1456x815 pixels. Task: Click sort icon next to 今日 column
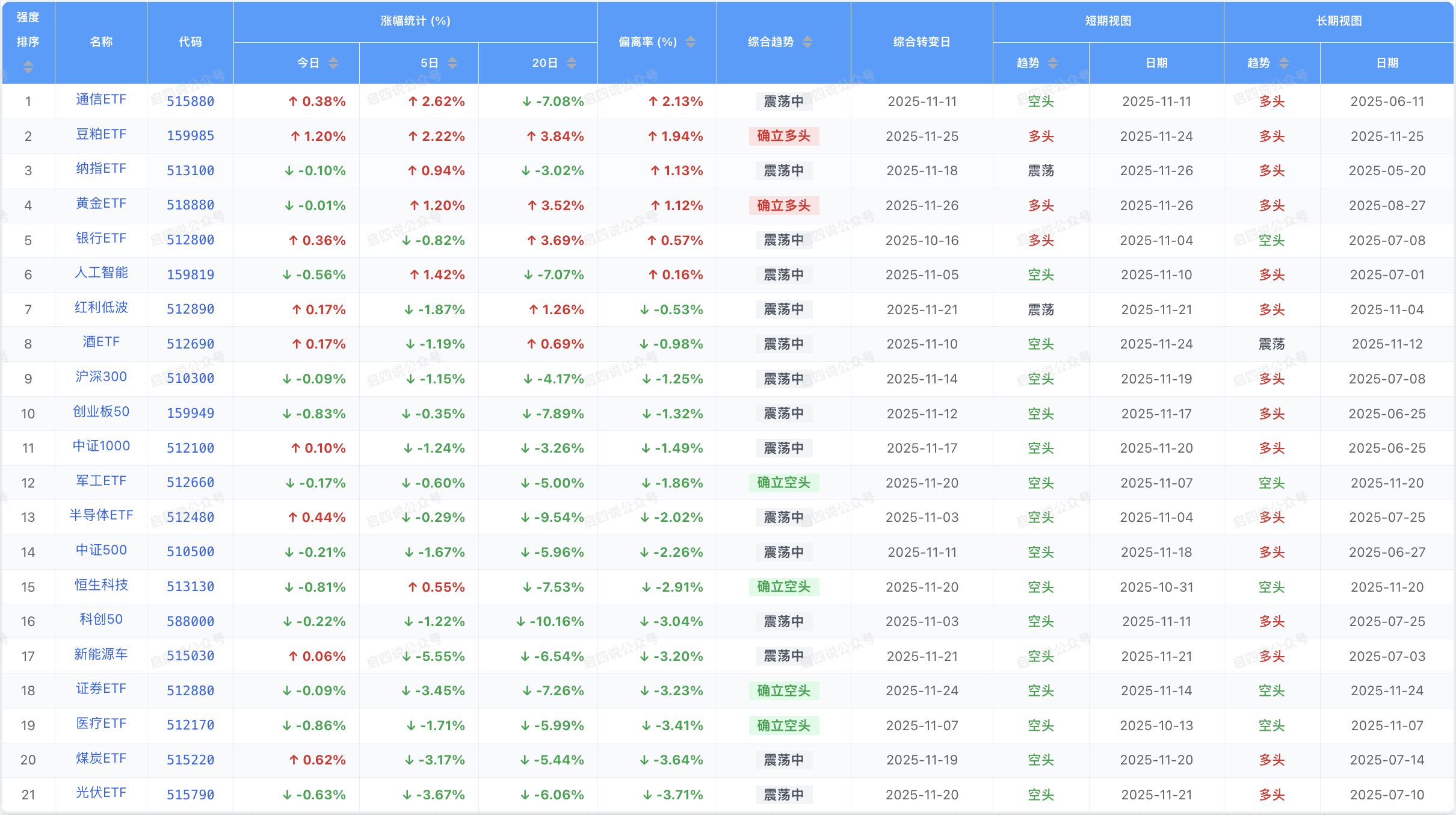[x=333, y=63]
